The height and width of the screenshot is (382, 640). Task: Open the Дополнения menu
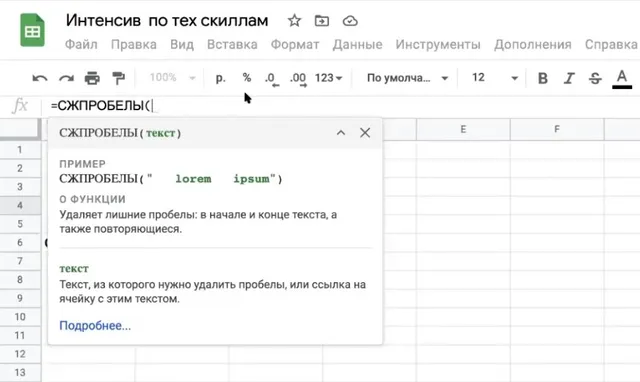pos(533,44)
